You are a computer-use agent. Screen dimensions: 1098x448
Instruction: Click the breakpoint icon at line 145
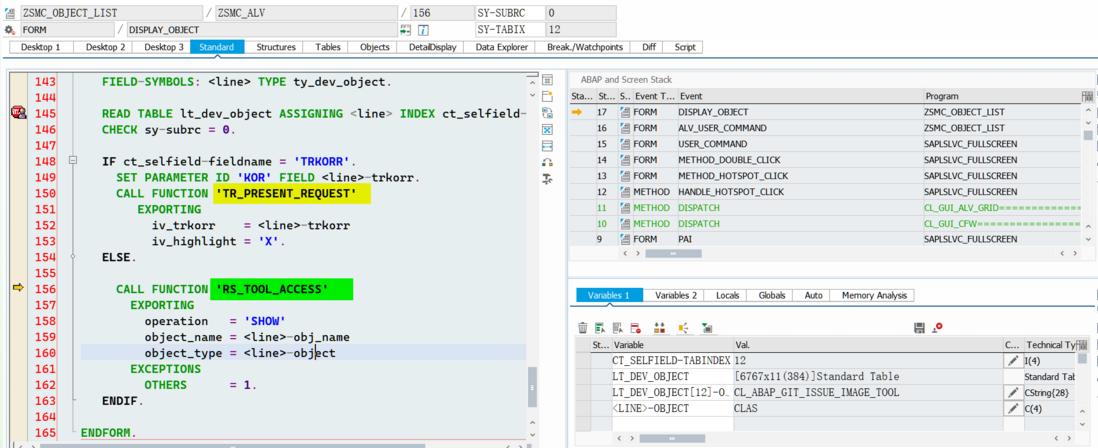point(18,113)
